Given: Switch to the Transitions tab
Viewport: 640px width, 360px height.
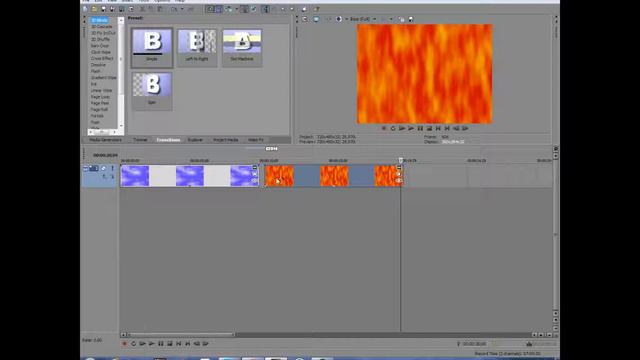Looking at the screenshot, I should pyautogui.click(x=168, y=140).
